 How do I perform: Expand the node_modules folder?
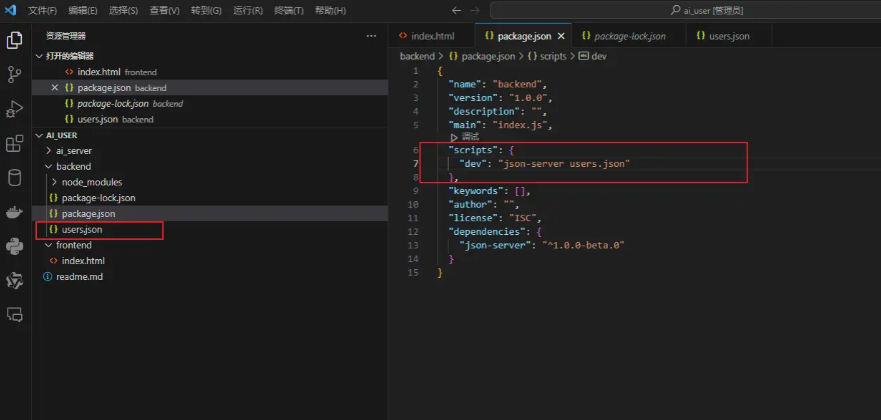point(91,182)
